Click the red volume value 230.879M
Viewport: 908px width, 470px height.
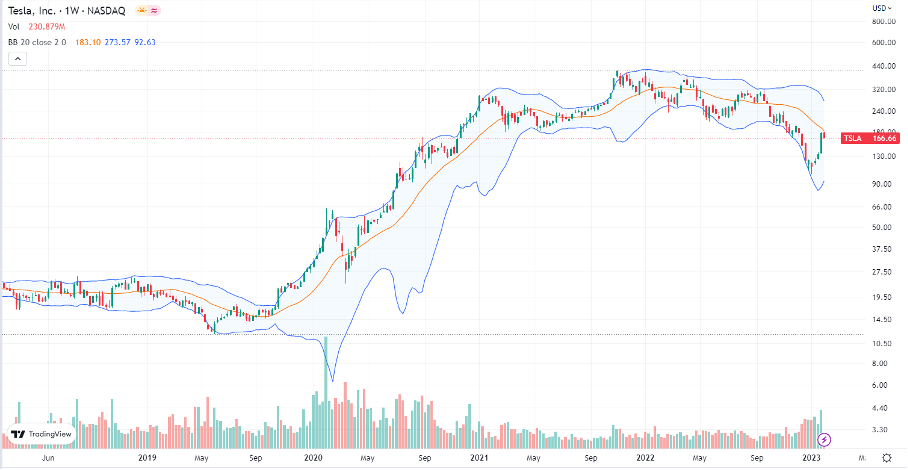tap(45, 26)
